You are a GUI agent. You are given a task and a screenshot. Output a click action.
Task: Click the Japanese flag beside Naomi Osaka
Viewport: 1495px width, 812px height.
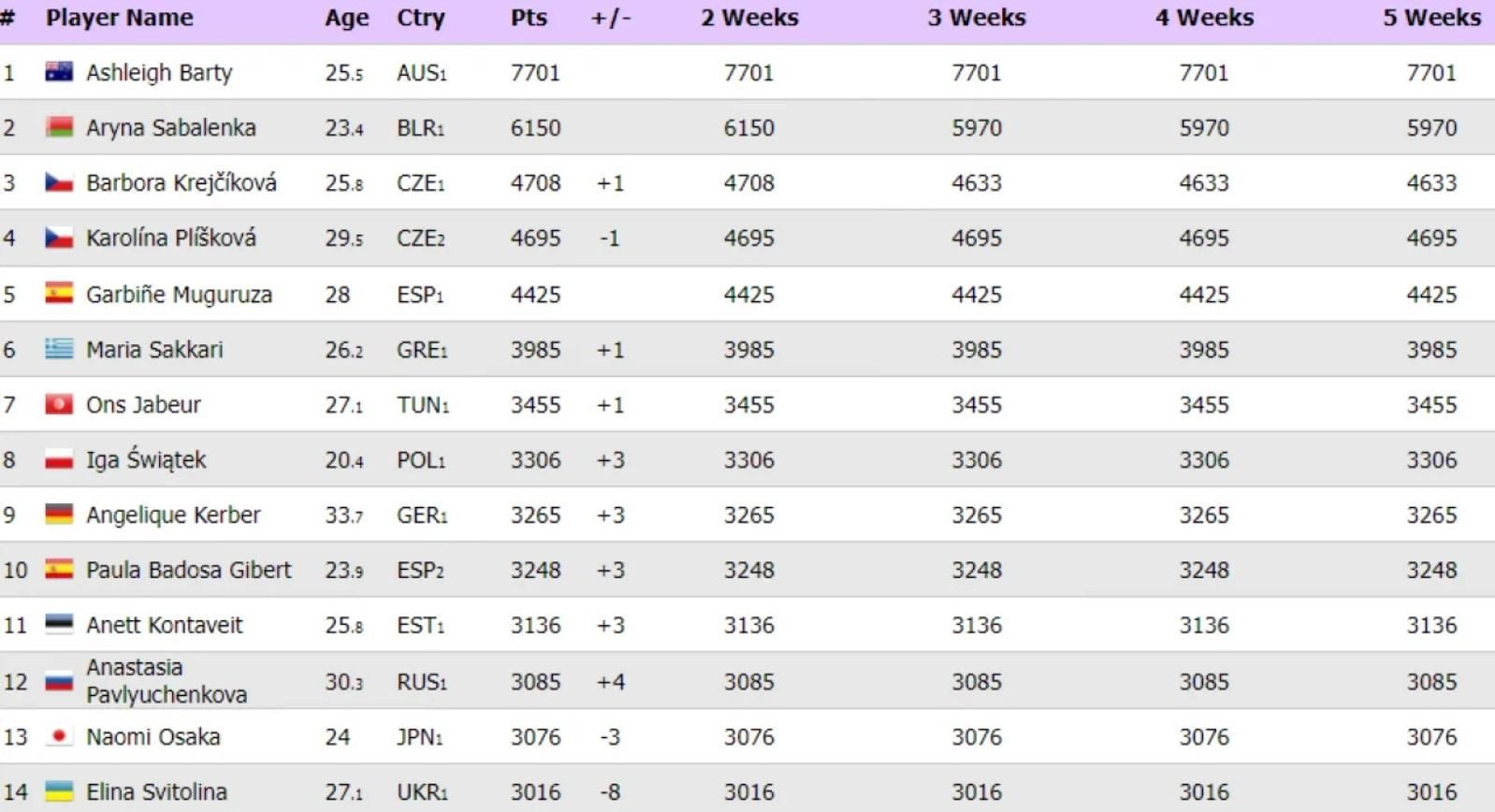click(x=59, y=736)
